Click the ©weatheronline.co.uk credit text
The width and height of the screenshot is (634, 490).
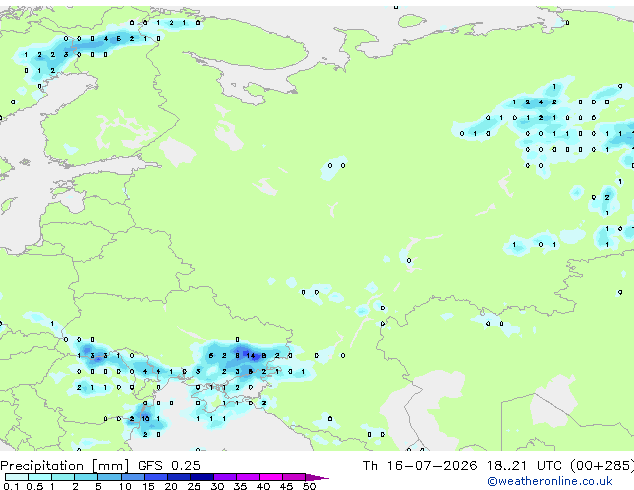[x=550, y=481]
